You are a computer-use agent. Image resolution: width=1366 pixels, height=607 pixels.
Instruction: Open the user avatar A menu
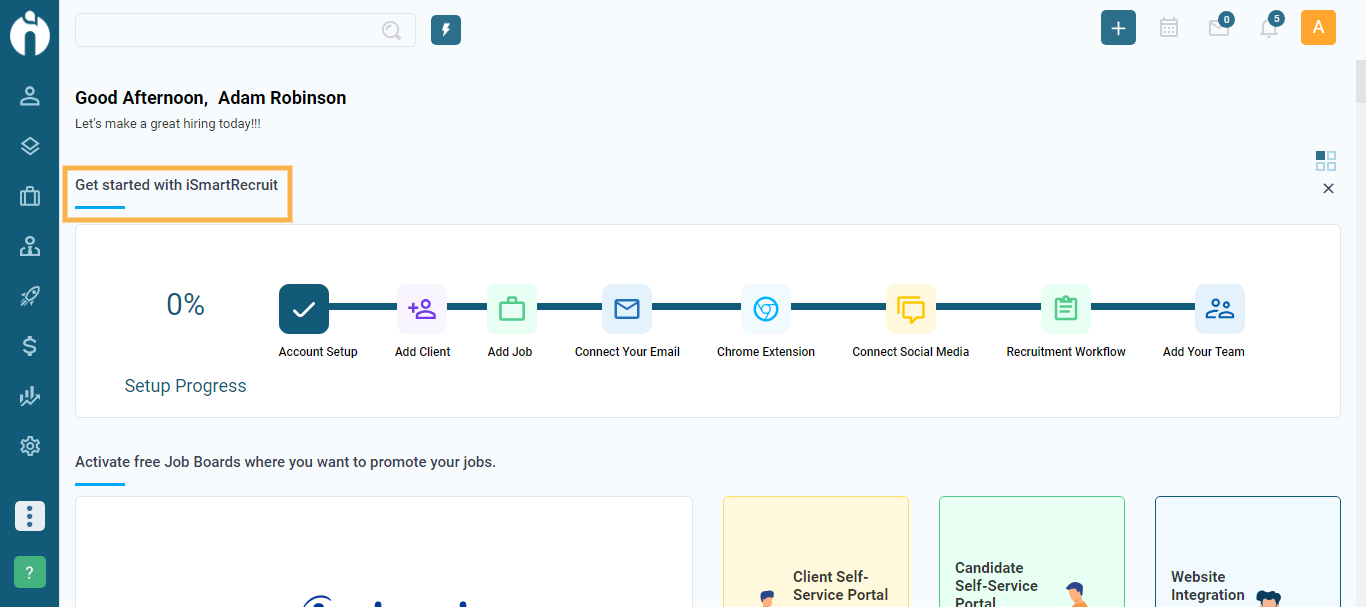point(1318,28)
